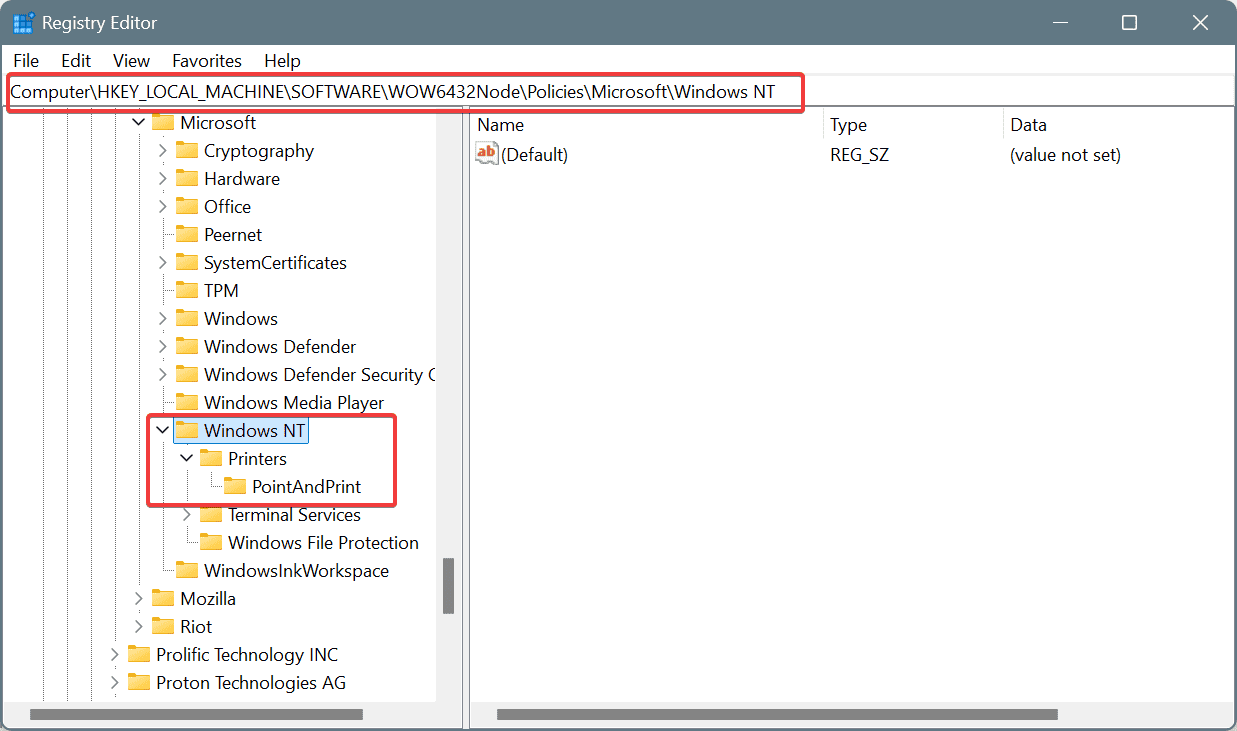Sort values by Name column header

pyautogui.click(x=647, y=125)
